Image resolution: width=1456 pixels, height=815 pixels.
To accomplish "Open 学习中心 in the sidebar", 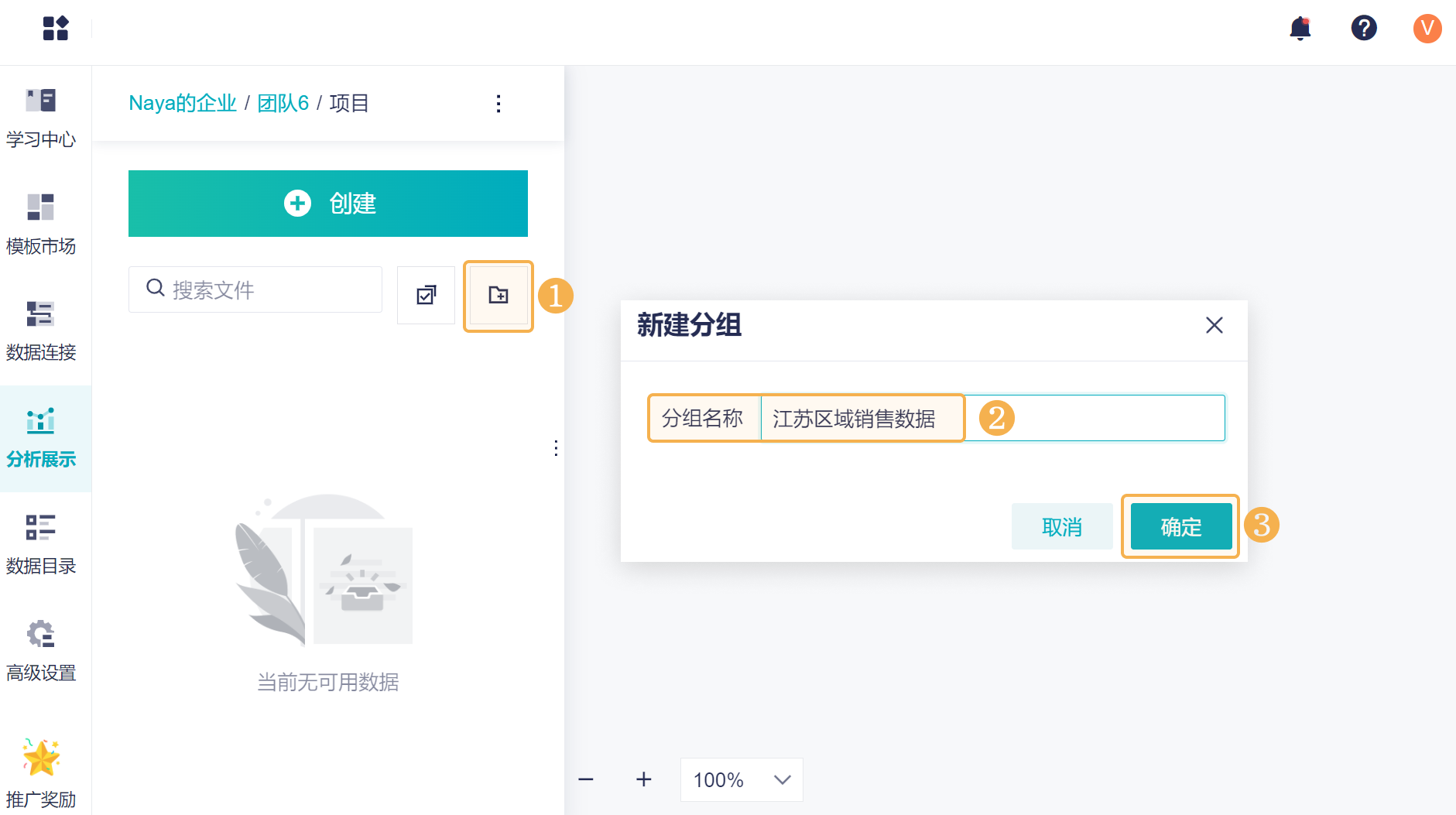I will click(41, 118).
